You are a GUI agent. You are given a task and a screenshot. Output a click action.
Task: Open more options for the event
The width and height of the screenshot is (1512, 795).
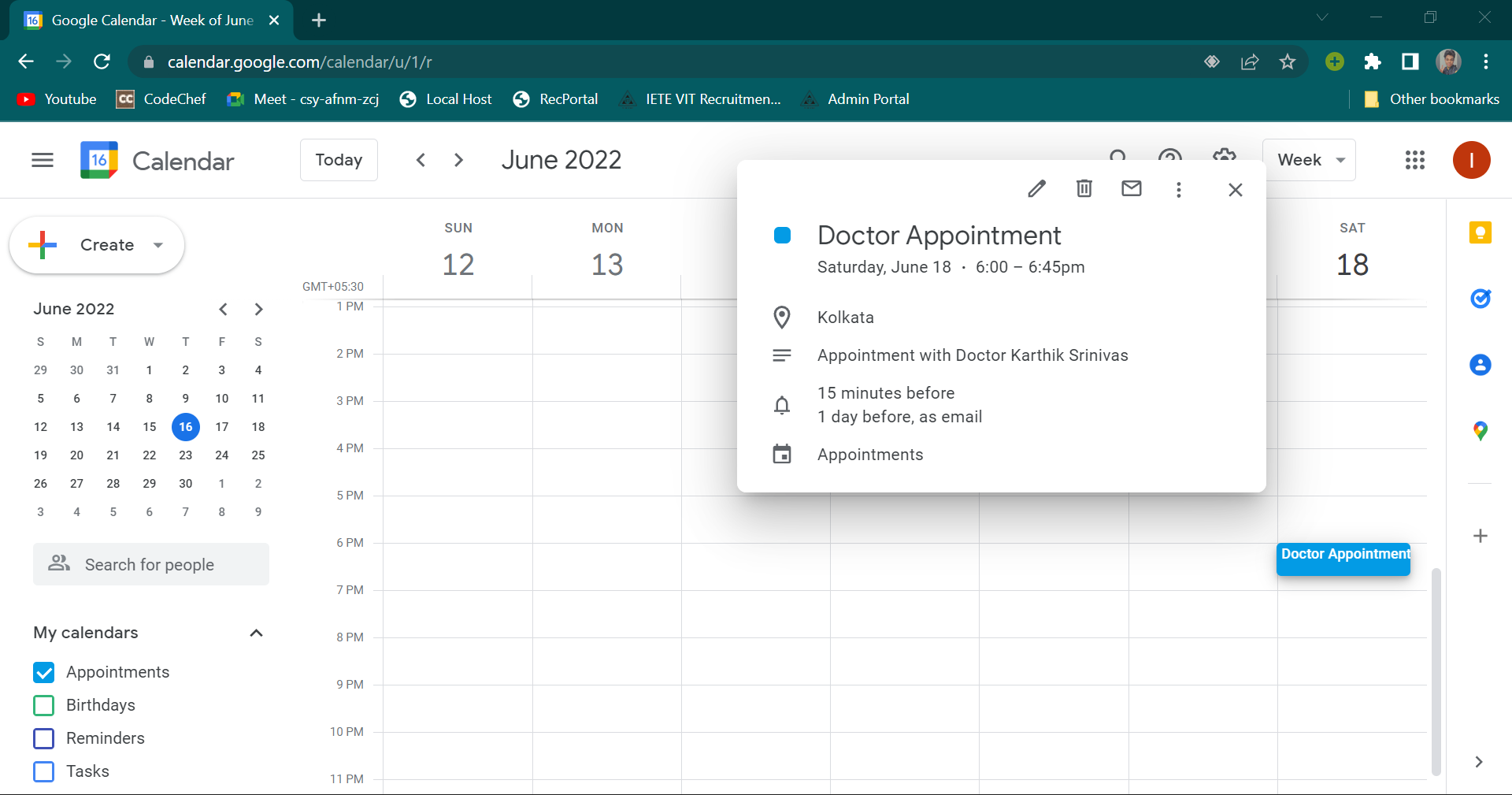[1178, 189]
